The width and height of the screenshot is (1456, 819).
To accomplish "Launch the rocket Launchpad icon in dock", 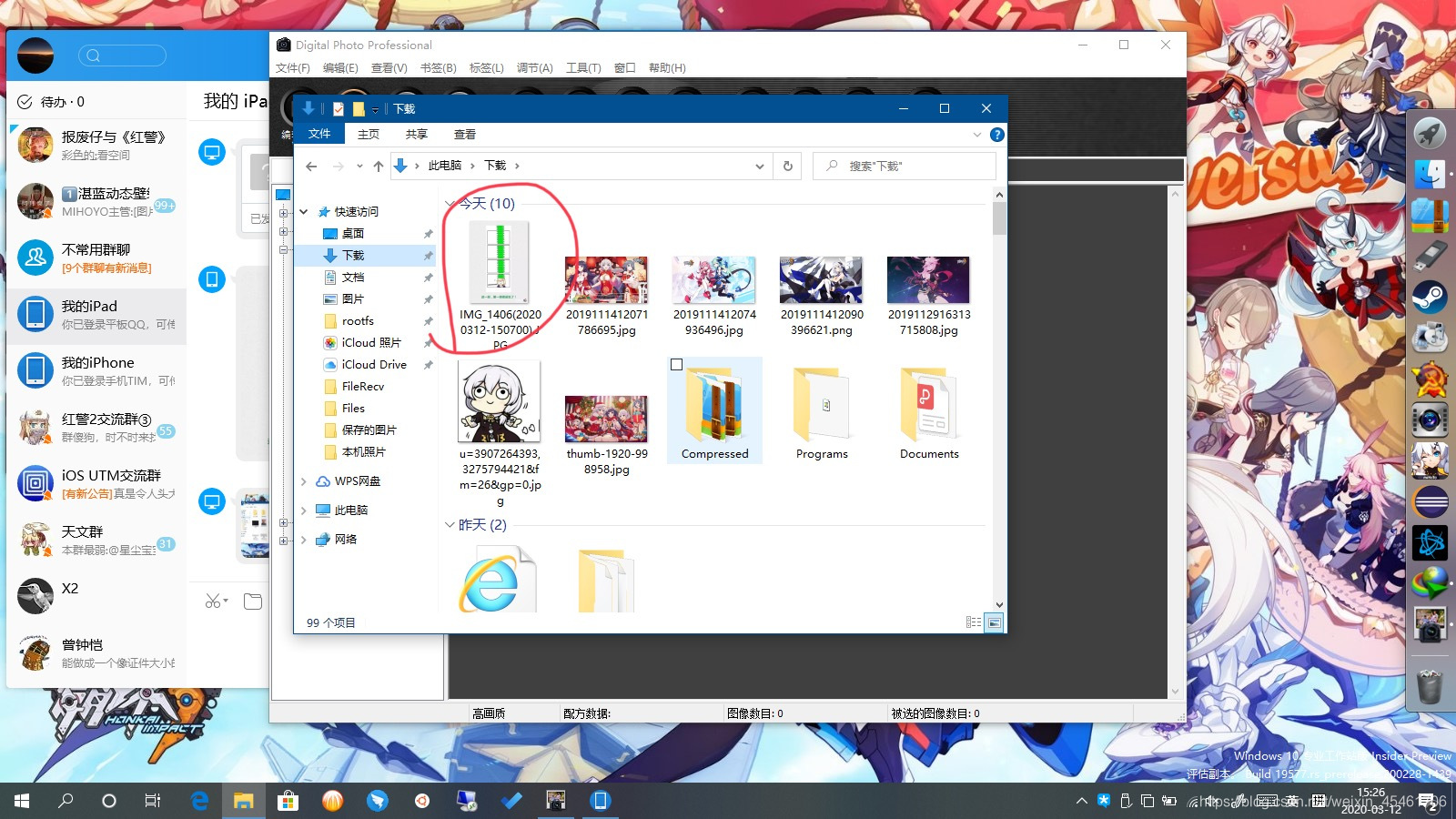I will tap(1430, 133).
